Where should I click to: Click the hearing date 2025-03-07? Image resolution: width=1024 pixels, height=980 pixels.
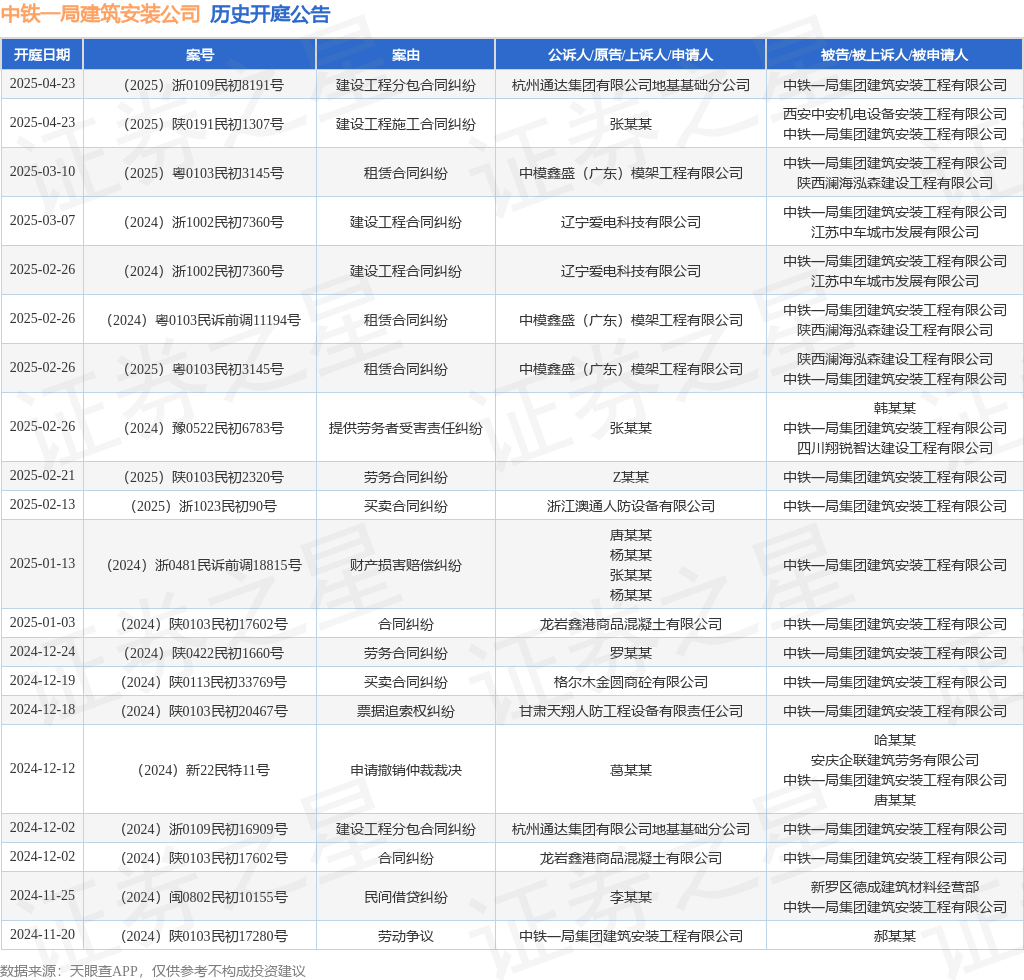click(42, 220)
